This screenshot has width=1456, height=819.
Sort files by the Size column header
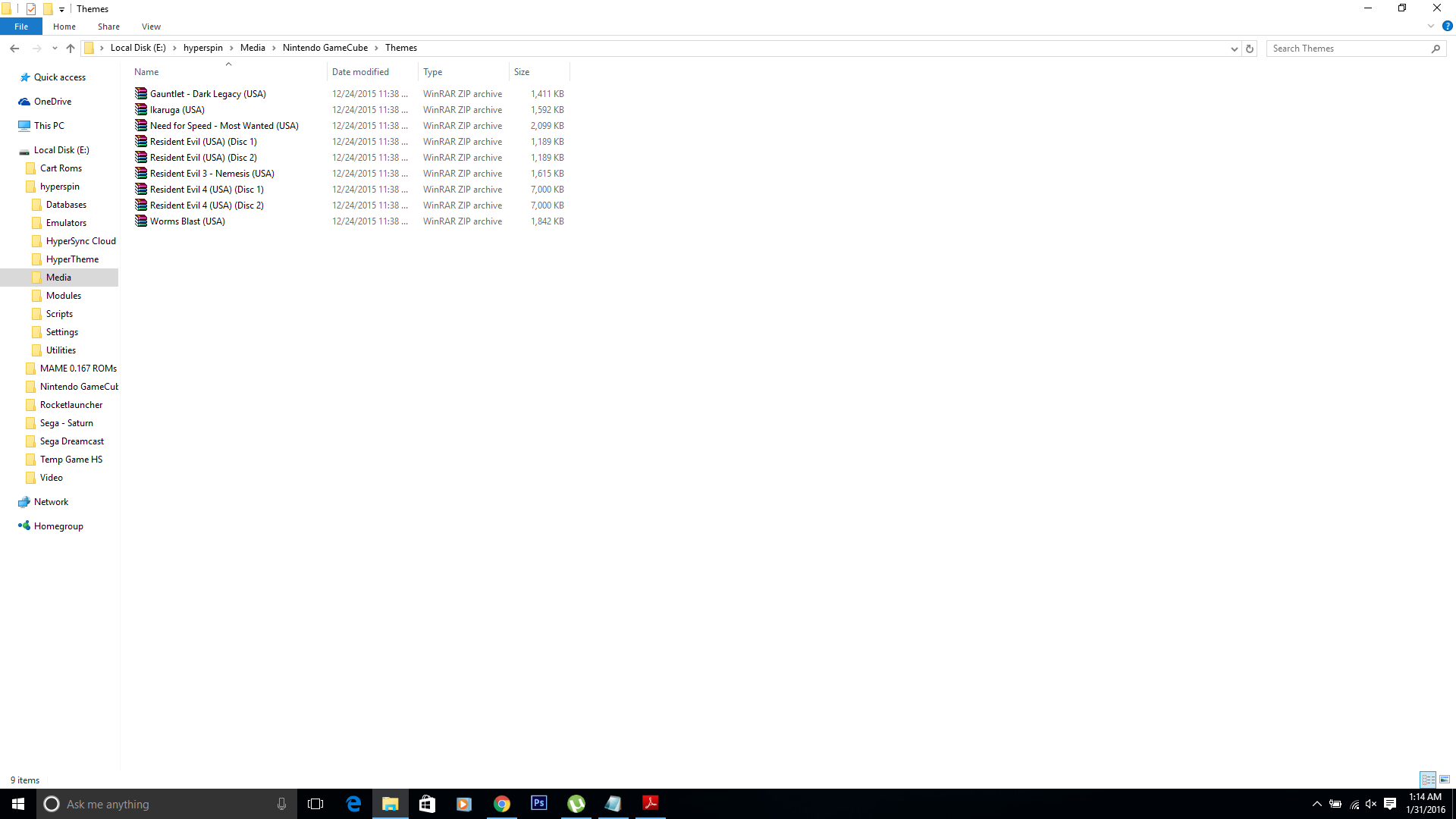tap(522, 72)
